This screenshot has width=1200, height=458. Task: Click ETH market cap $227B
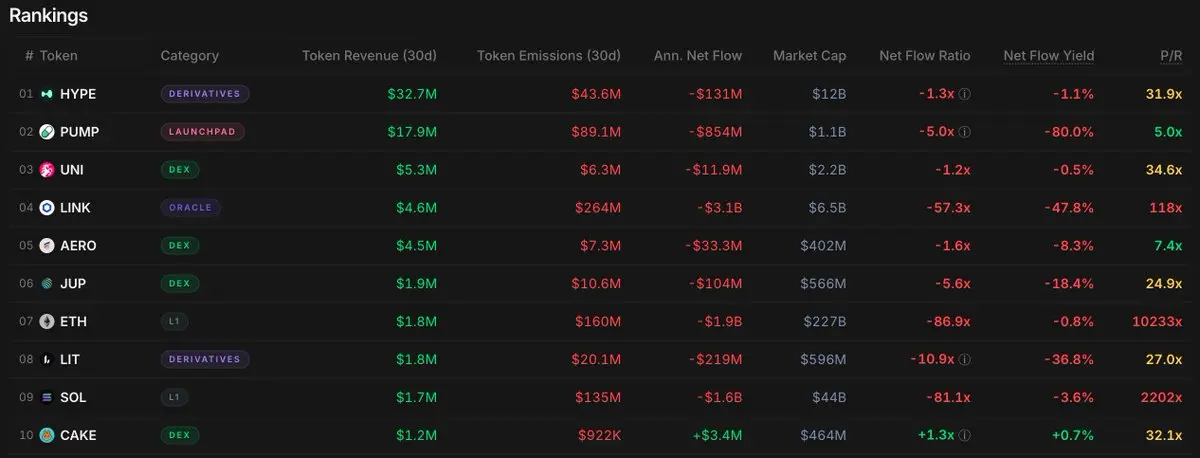click(x=825, y=322)
